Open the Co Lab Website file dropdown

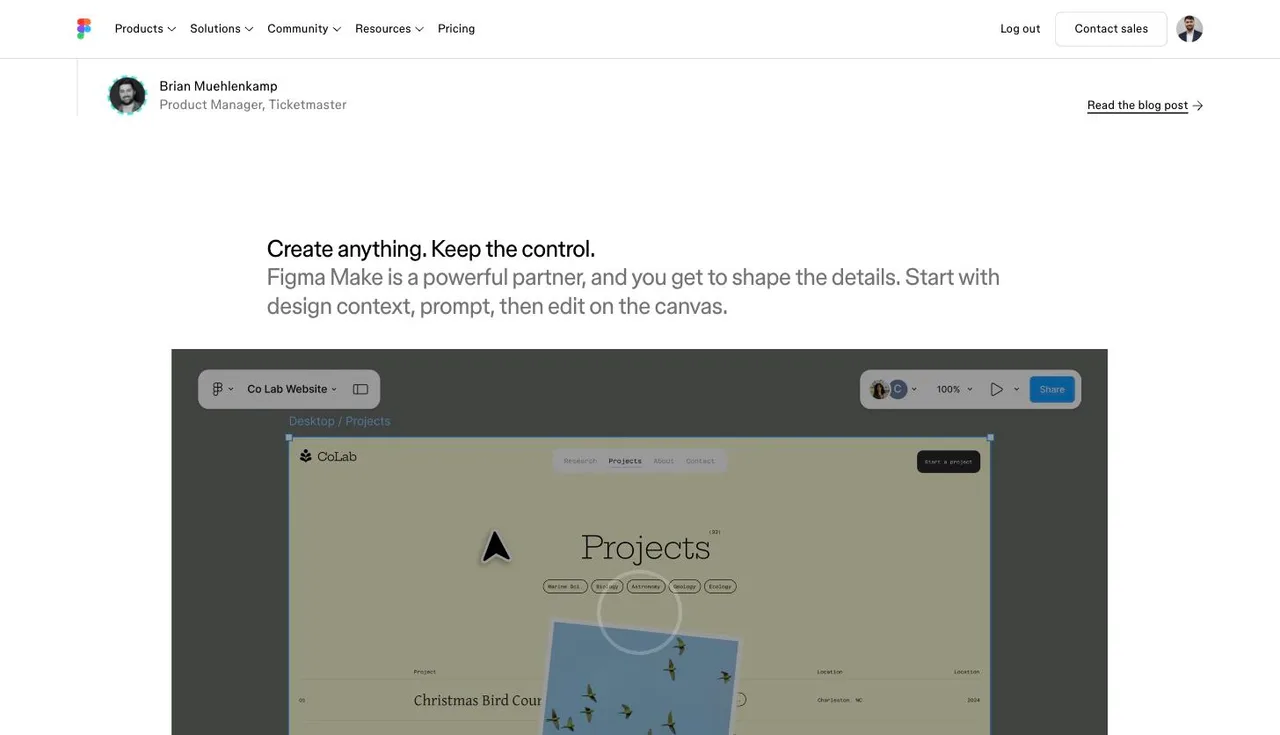click(x=292, y=389)
